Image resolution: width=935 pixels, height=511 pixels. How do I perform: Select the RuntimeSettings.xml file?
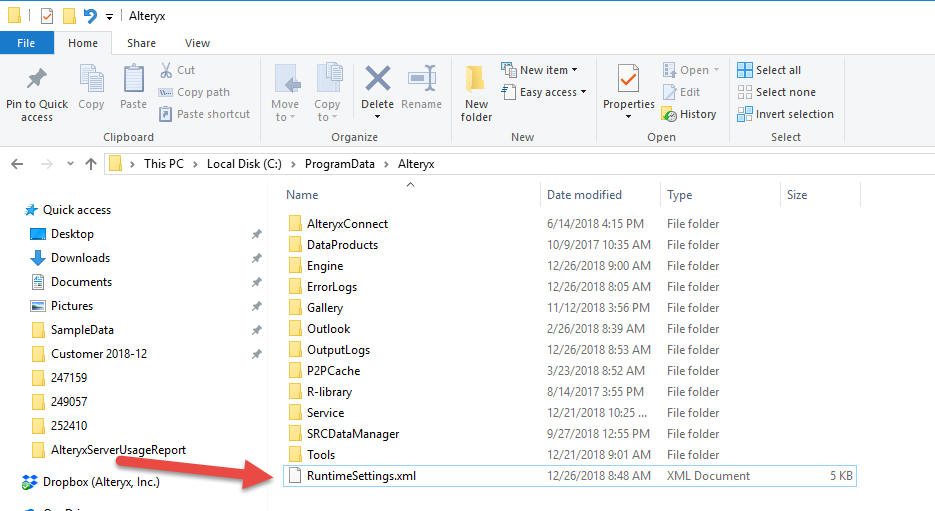tap(361, 476)
